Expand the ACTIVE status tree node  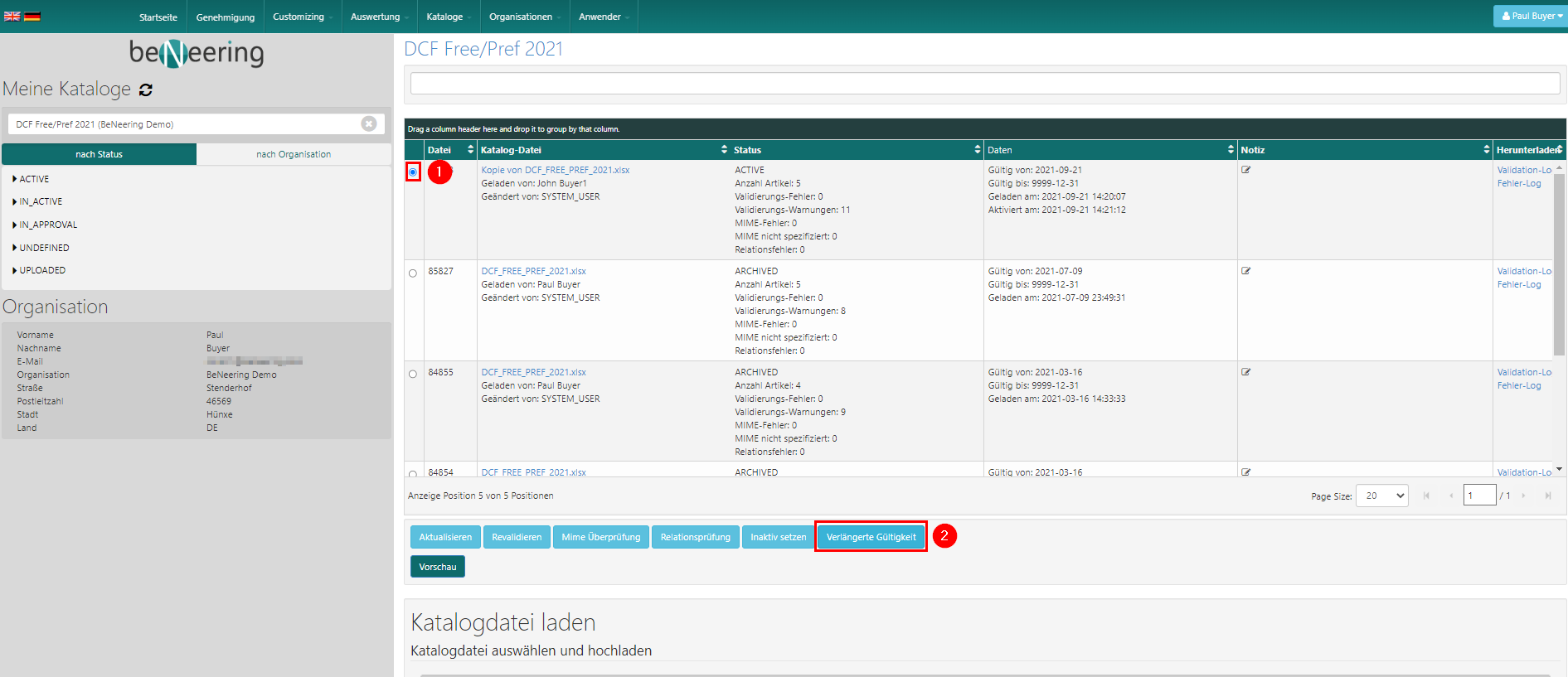tap(15, 179)
